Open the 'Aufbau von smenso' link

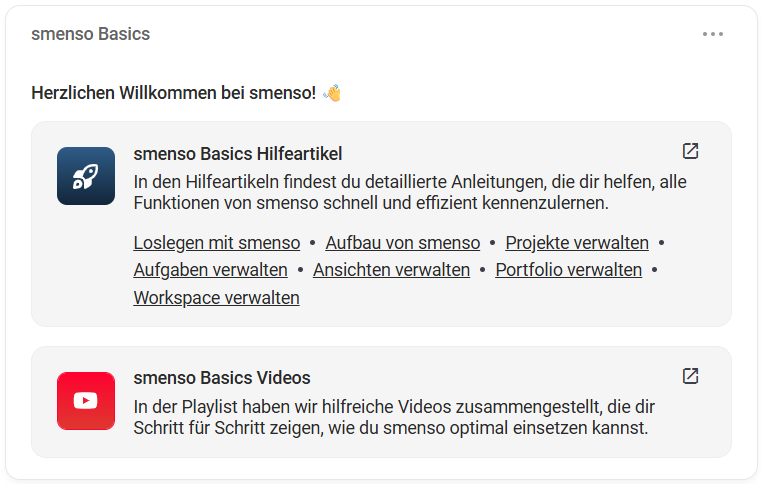[x=403, y=243]
